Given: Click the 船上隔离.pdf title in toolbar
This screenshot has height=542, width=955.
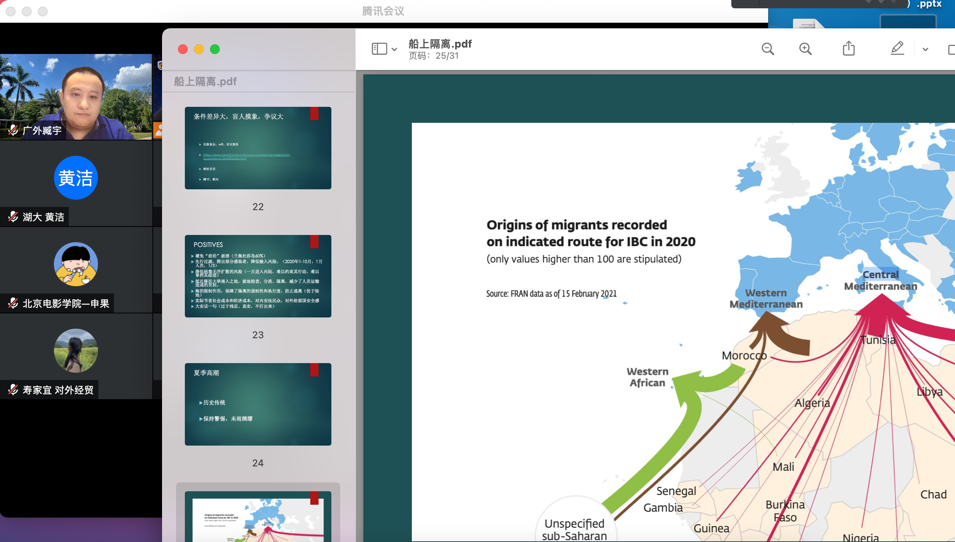Looking at the screenshot, I should click(x=440, y=44).
